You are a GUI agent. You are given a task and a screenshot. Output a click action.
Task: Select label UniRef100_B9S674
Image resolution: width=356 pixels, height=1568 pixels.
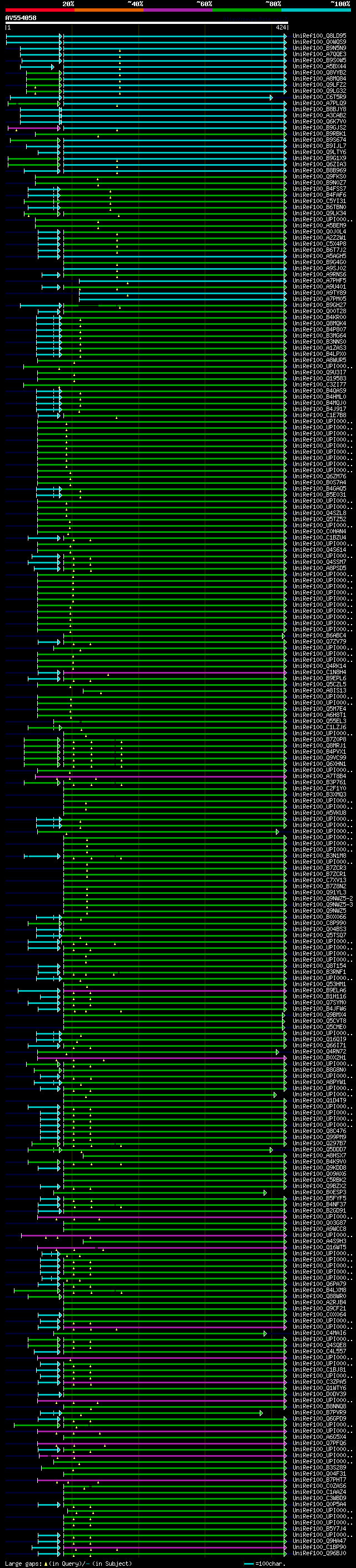[x=319, y=140]
